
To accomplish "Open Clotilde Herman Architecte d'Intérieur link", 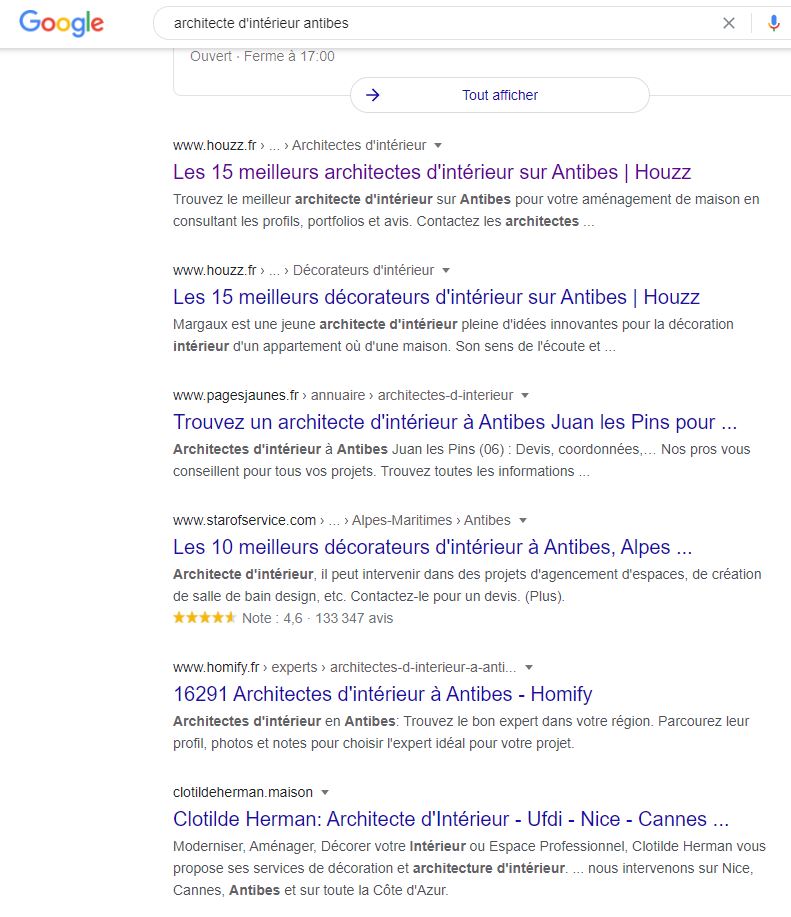I will (x=451, y=819).
